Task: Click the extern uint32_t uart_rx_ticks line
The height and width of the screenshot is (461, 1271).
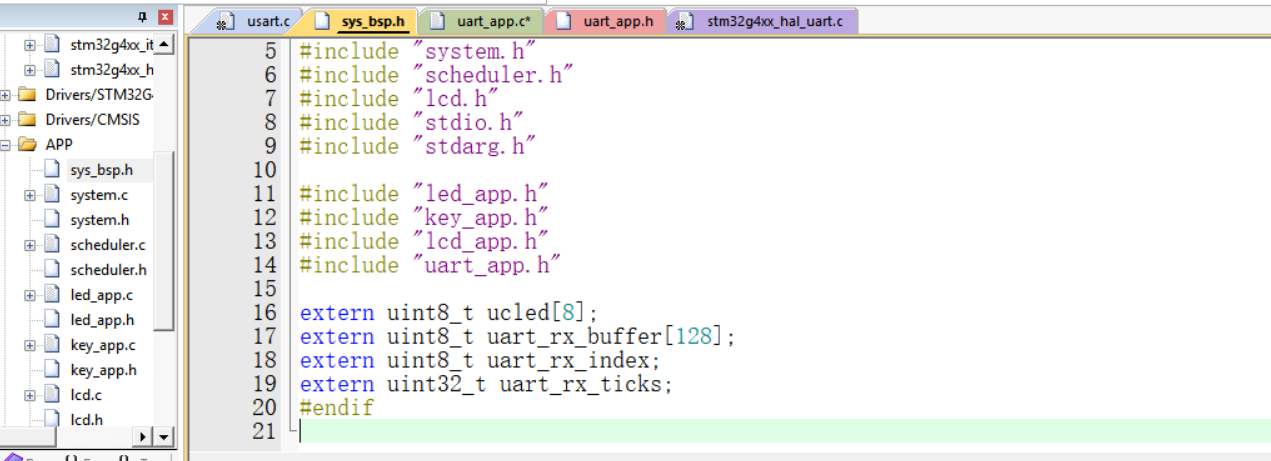Action: [487, 385]
